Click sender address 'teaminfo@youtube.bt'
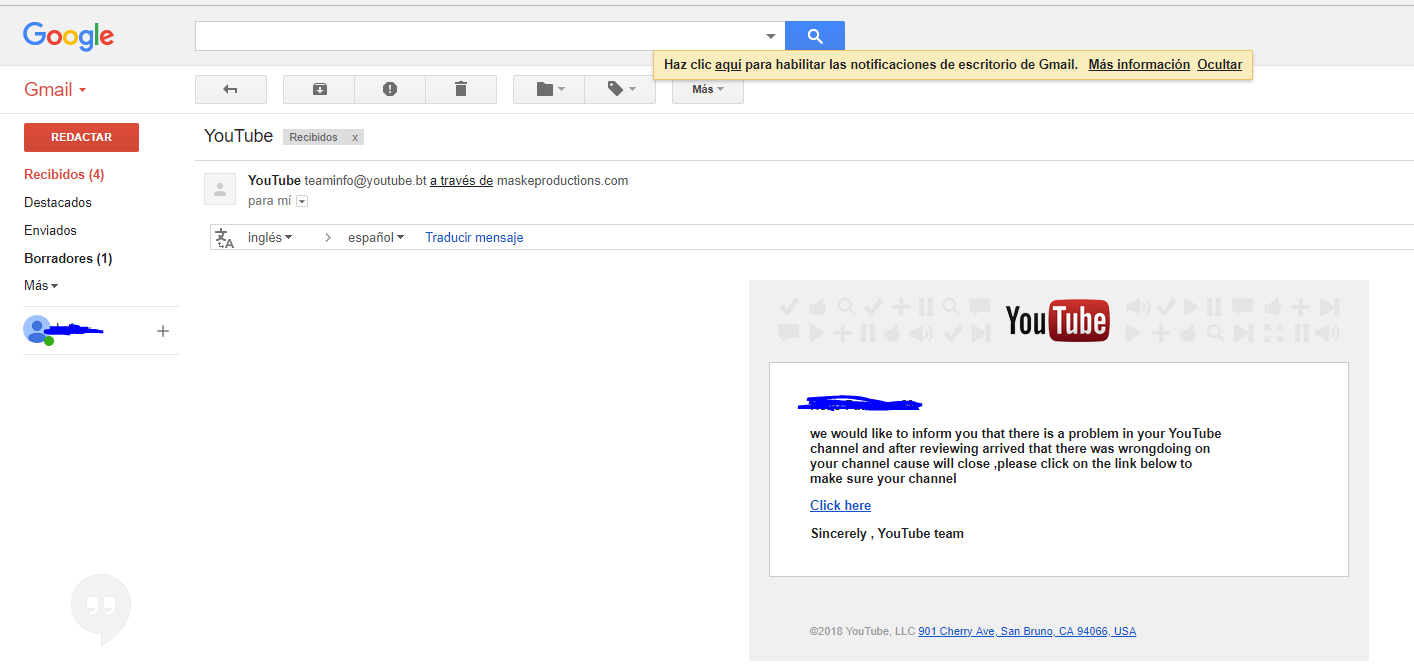 (x=365, y=180)
